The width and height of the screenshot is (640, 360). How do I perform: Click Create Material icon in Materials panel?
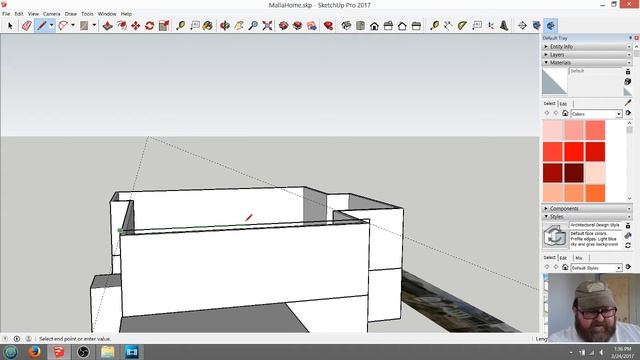[x=628, y=82]
